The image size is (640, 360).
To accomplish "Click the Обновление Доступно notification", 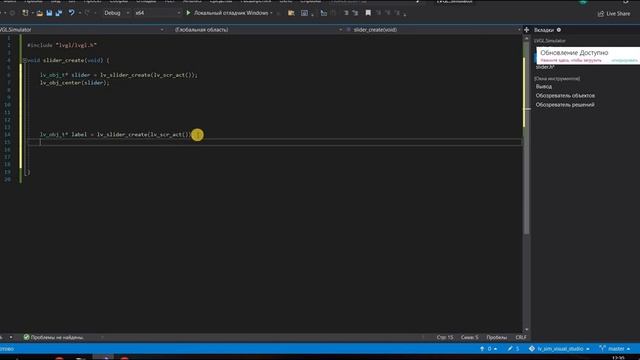I will click(x=588, y=56).
